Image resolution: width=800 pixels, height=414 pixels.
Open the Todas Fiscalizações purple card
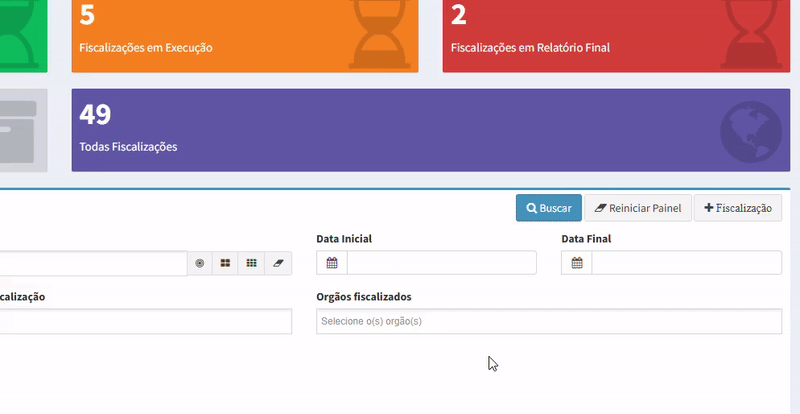(431, 130)
